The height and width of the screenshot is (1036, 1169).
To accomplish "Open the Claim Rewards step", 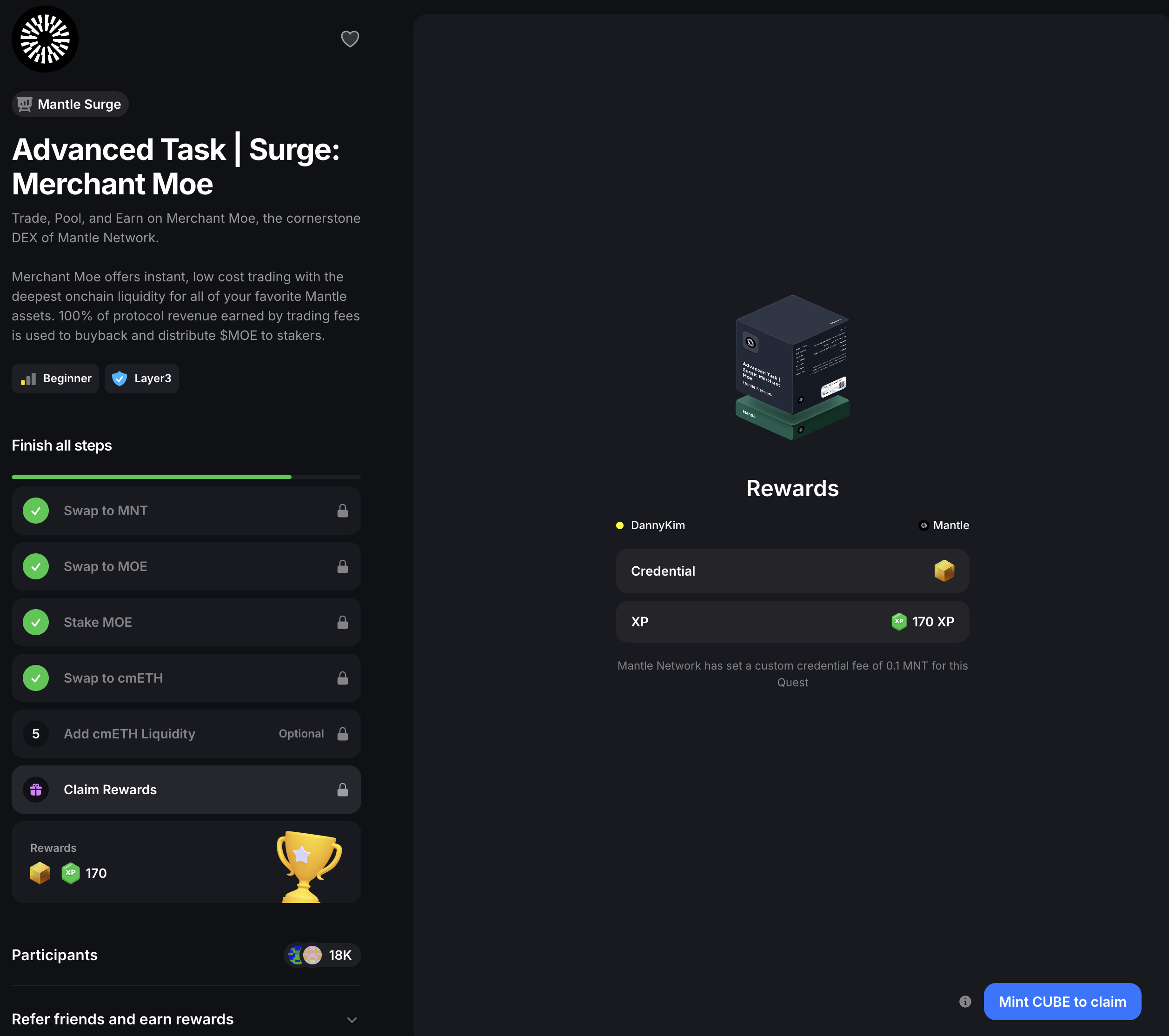I will (110, 790).
